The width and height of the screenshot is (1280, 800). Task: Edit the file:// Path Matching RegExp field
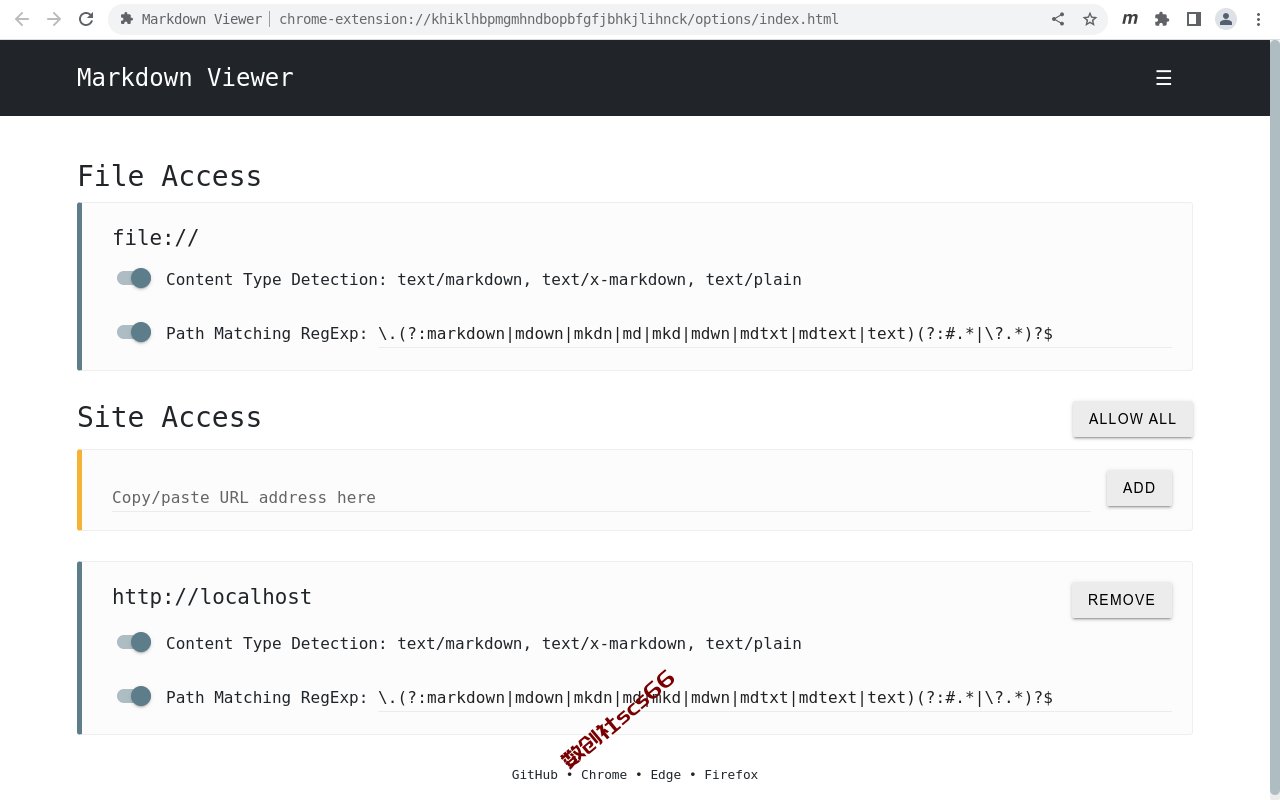coord(774,333)
